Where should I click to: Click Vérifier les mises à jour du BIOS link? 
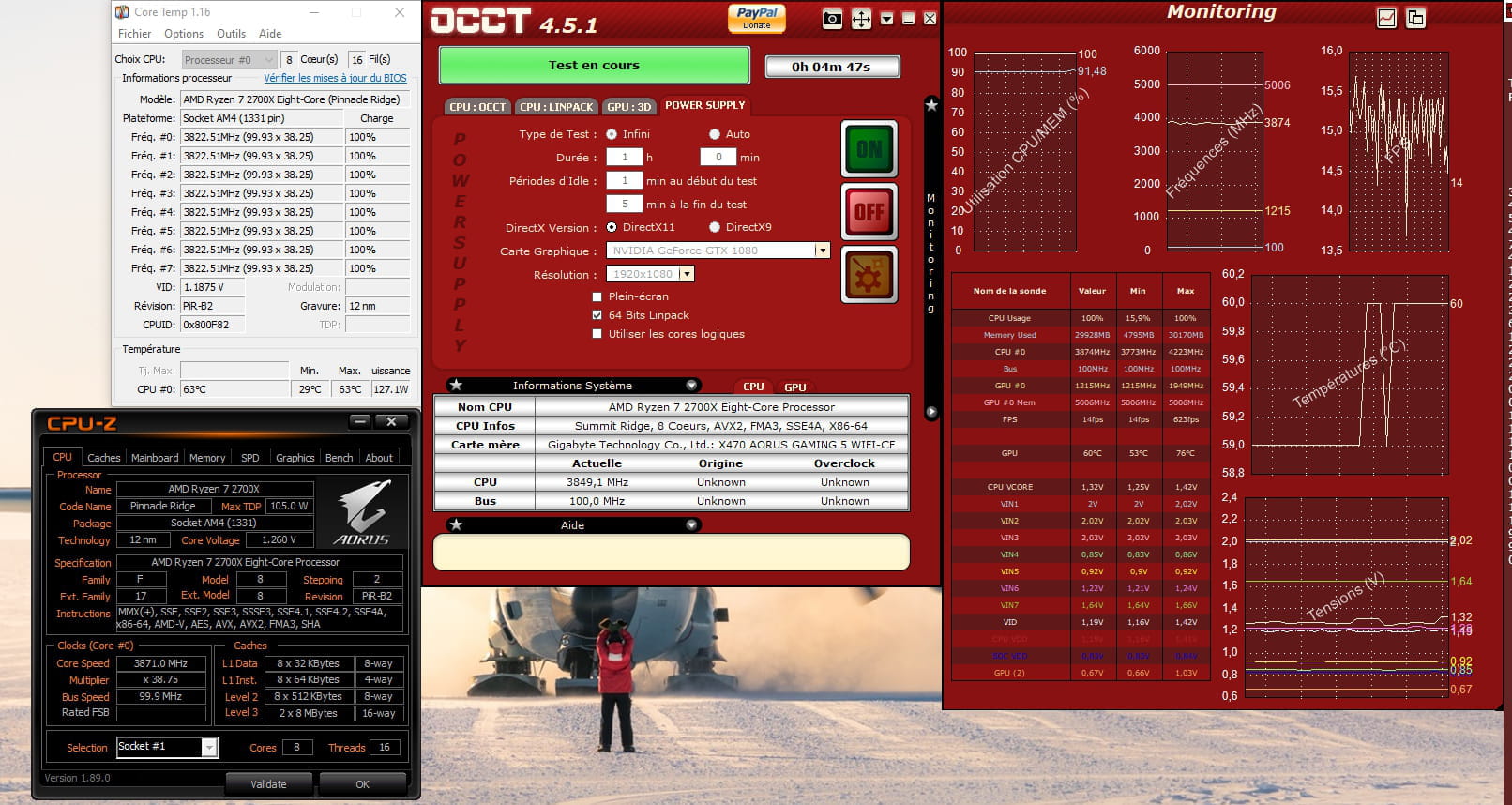point(335,78)
